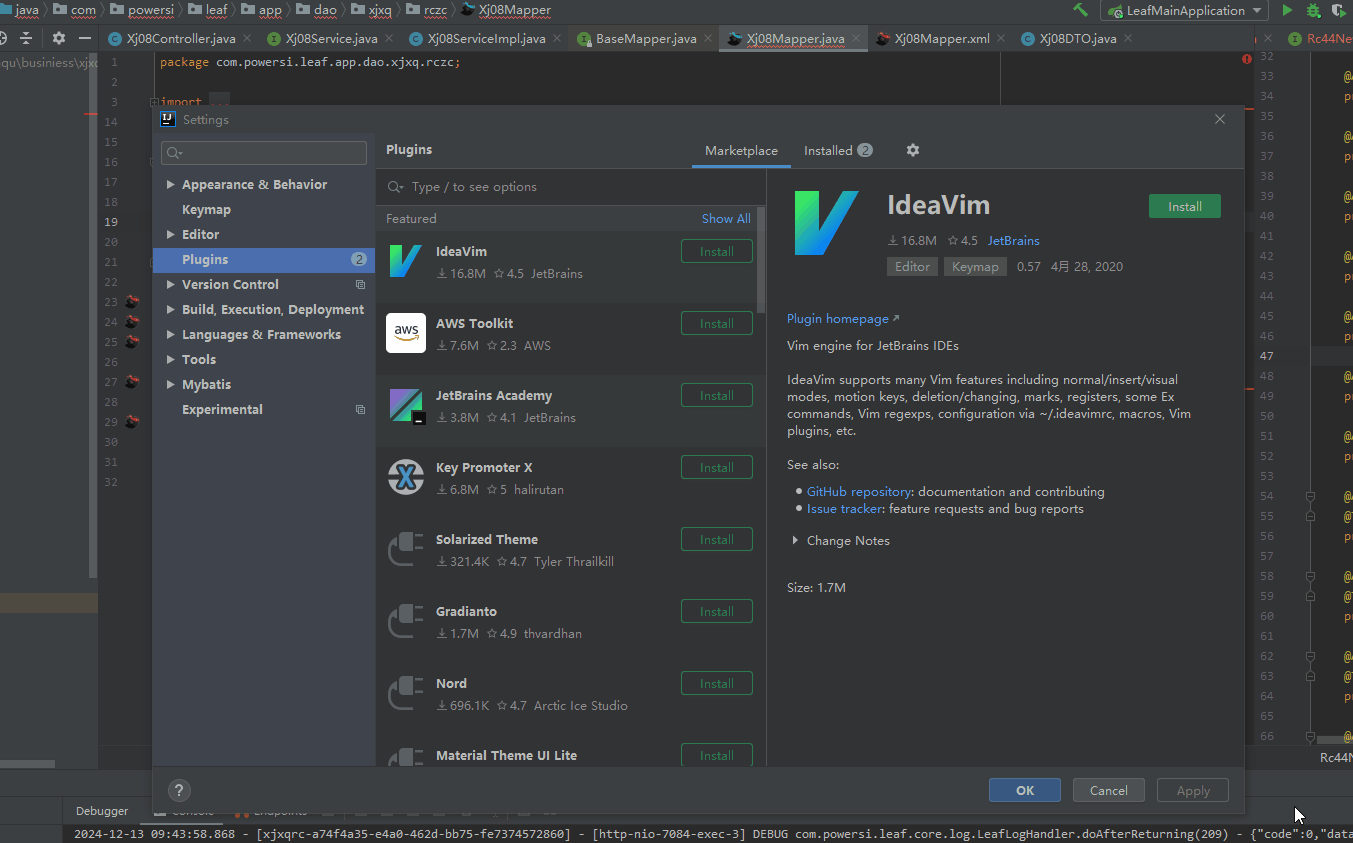The height and width of the screenshot is (843, 1353).
Task: Click the MyBatis gutter icon on line 29
Action: [x=132, y=421]
